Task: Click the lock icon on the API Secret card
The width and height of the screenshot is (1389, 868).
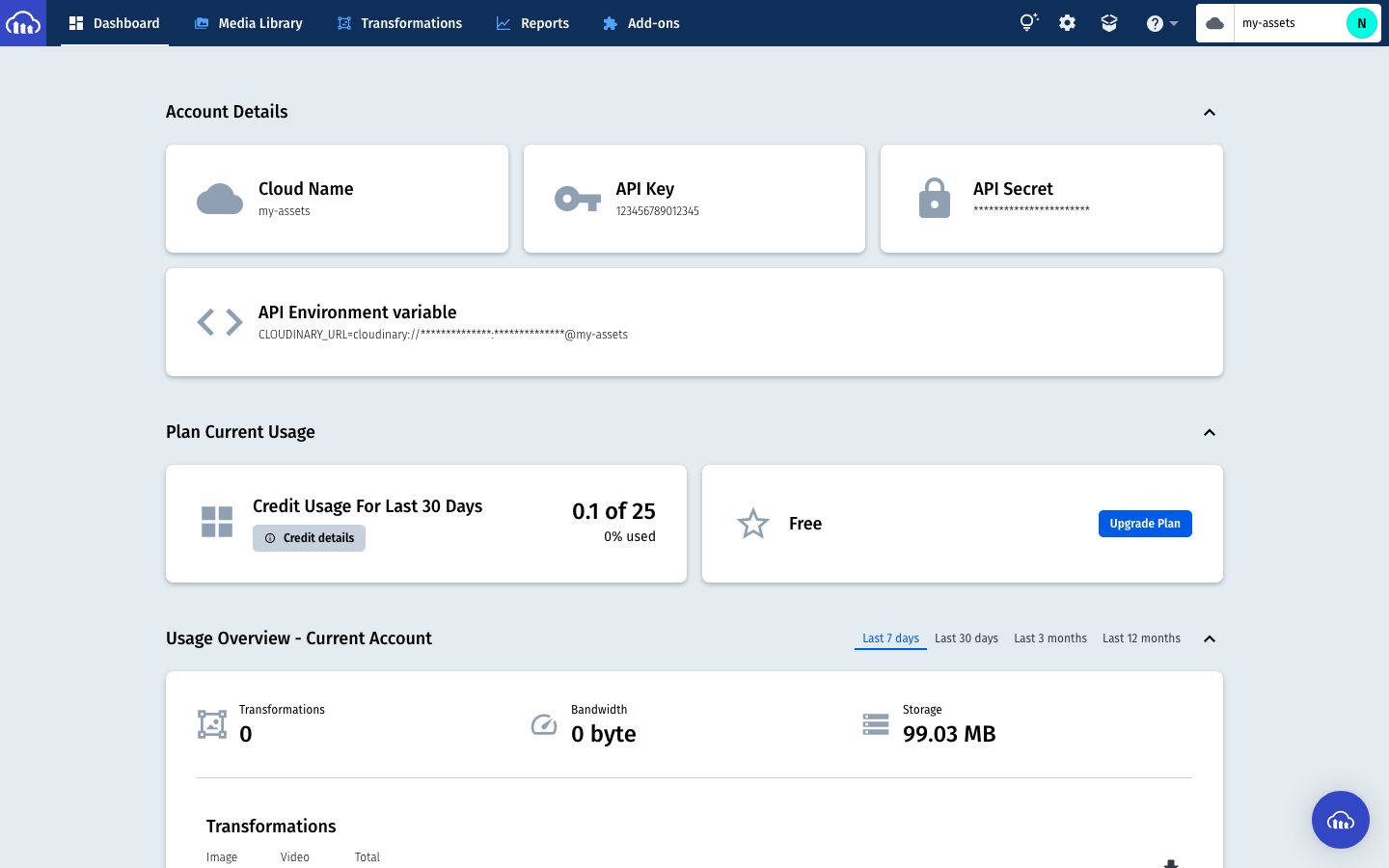Action: 934,198
